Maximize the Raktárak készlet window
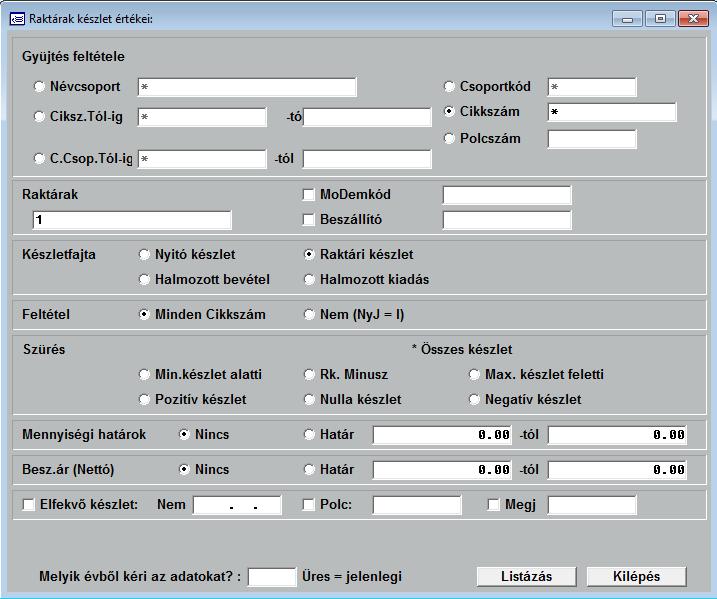The width and height of the screenshot is (717, 599). click(x=660, y=19)
